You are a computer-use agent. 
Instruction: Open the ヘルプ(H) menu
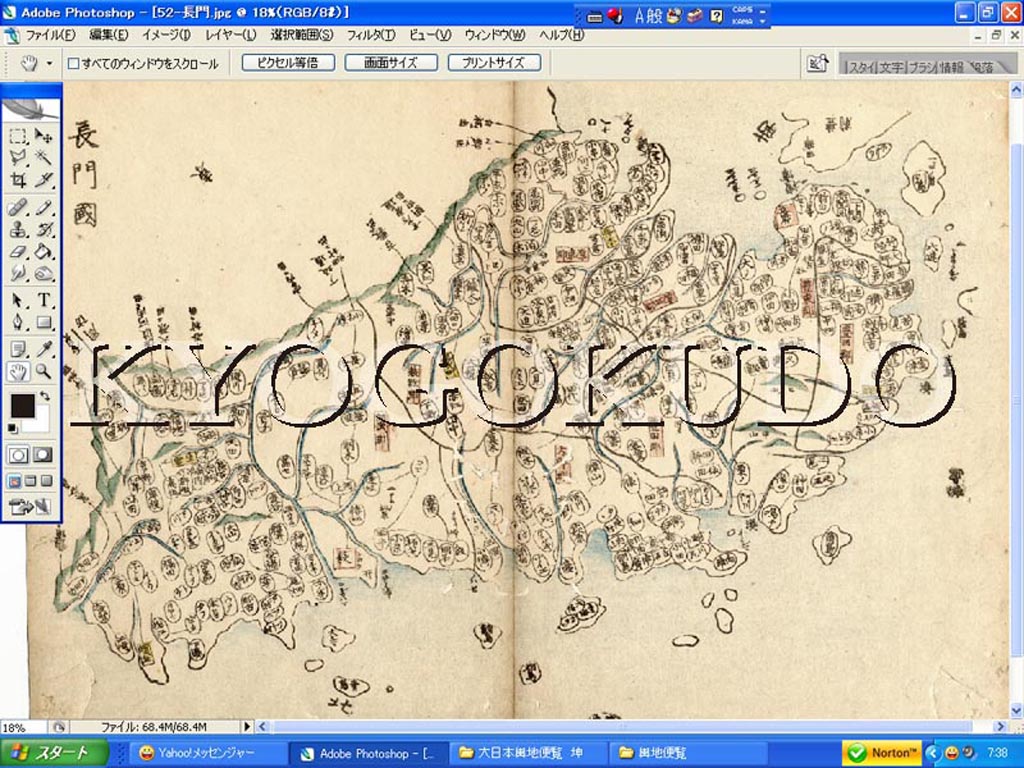[x=561, y=35]
